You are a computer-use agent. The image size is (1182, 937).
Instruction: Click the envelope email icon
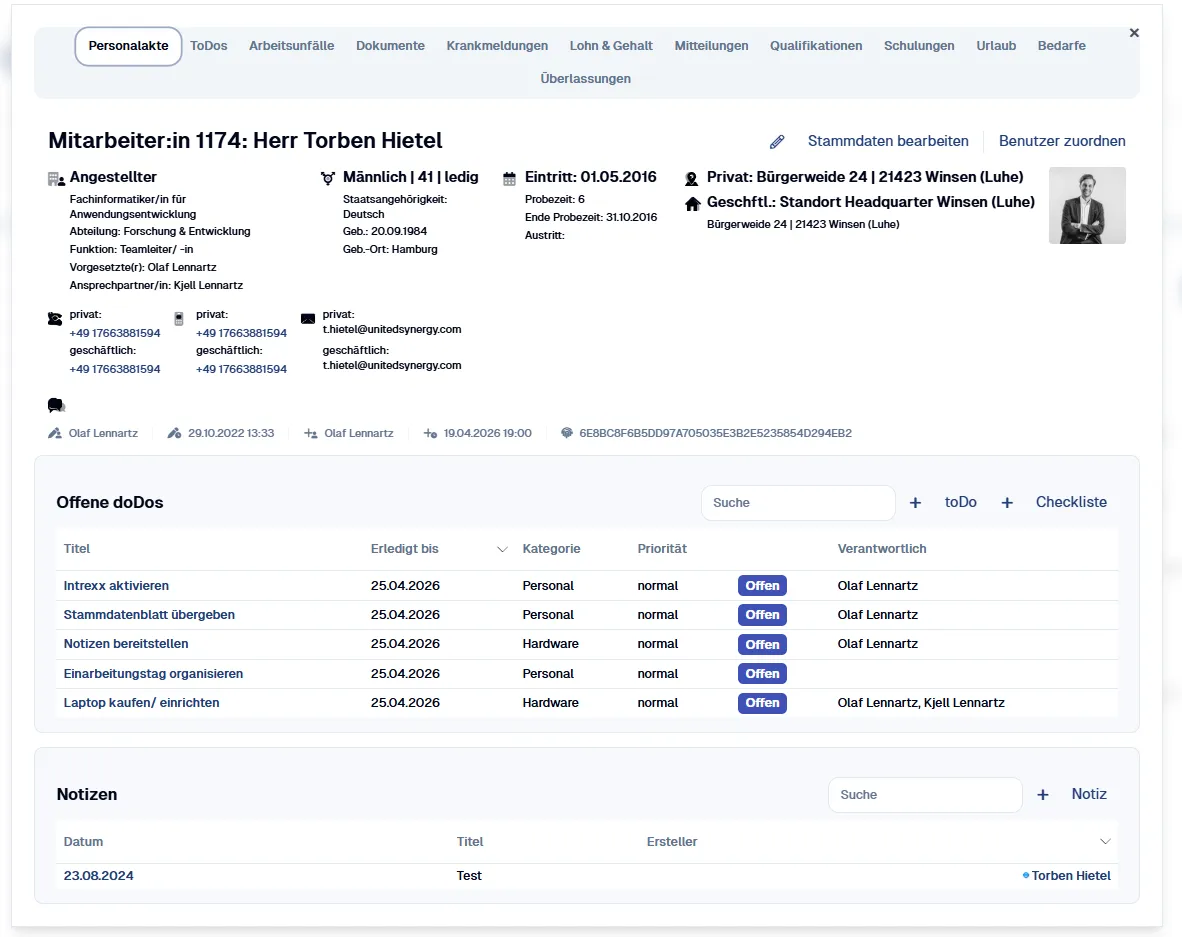point(308,319)
